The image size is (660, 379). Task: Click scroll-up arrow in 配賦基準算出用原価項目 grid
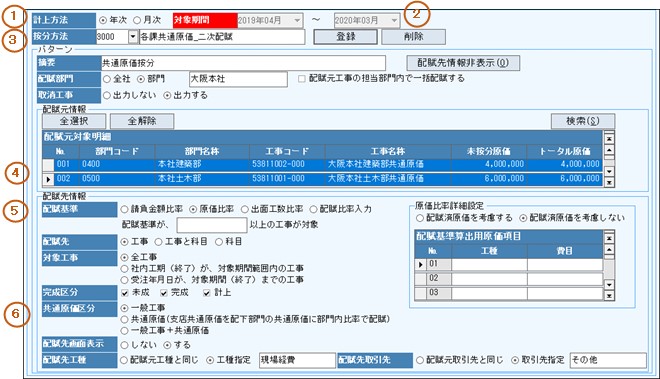(x=609, y=250)
